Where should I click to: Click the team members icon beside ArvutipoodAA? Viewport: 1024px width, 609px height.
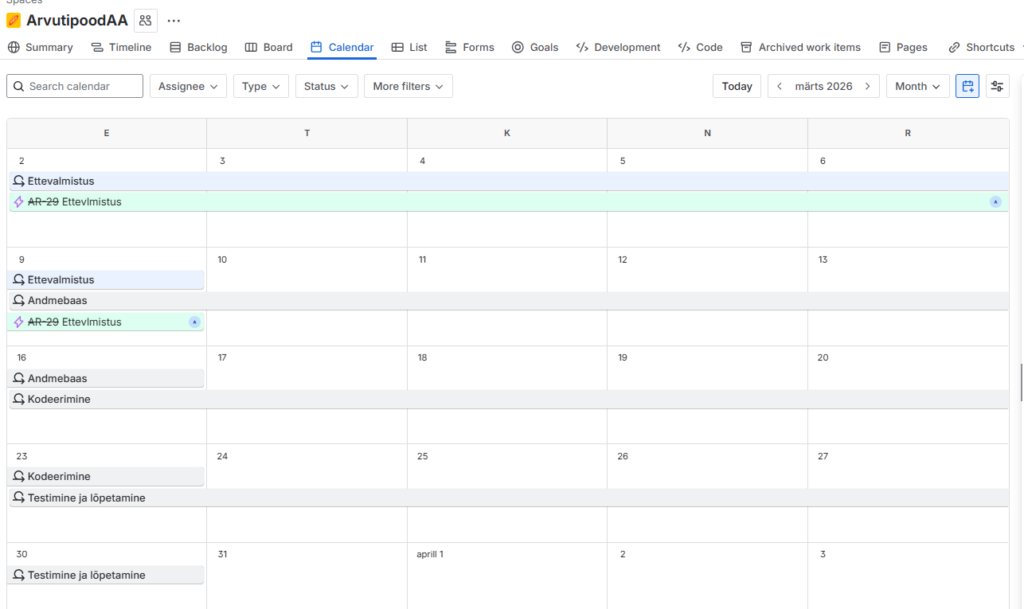[x=146, y=20]
